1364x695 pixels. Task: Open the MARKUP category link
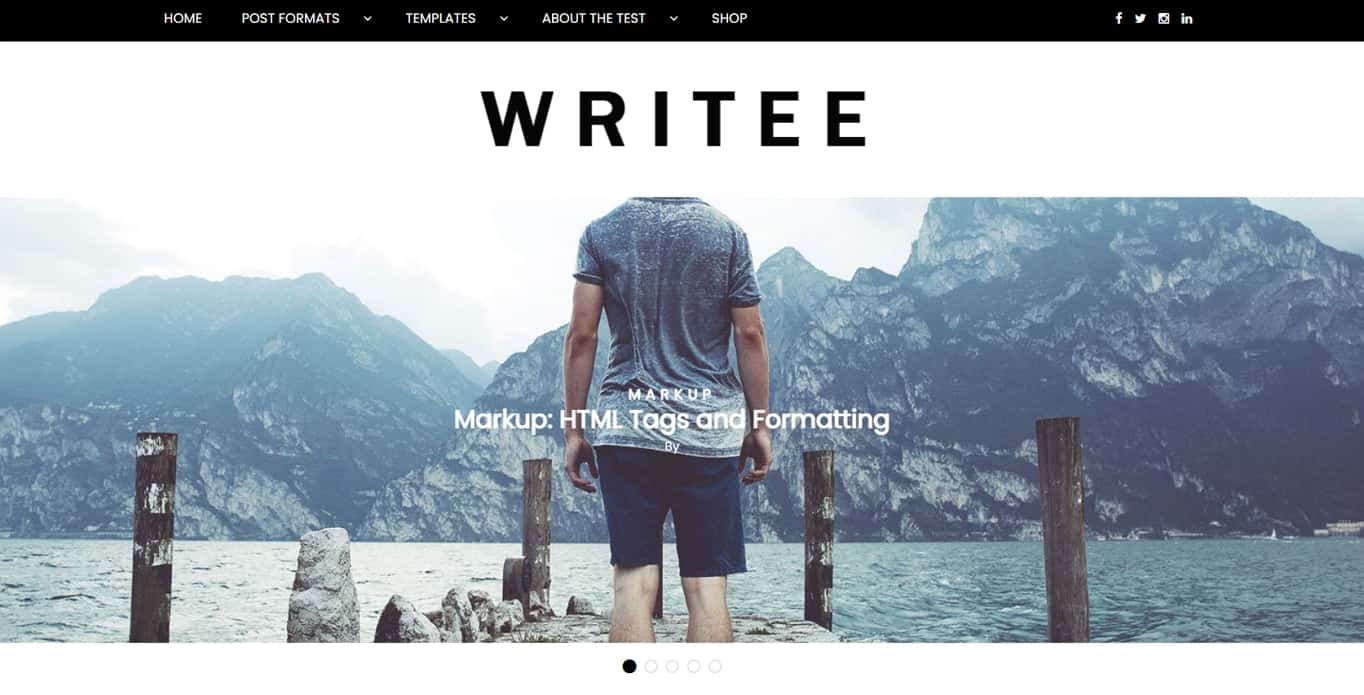pyautogui.click(x=671, y=394)
